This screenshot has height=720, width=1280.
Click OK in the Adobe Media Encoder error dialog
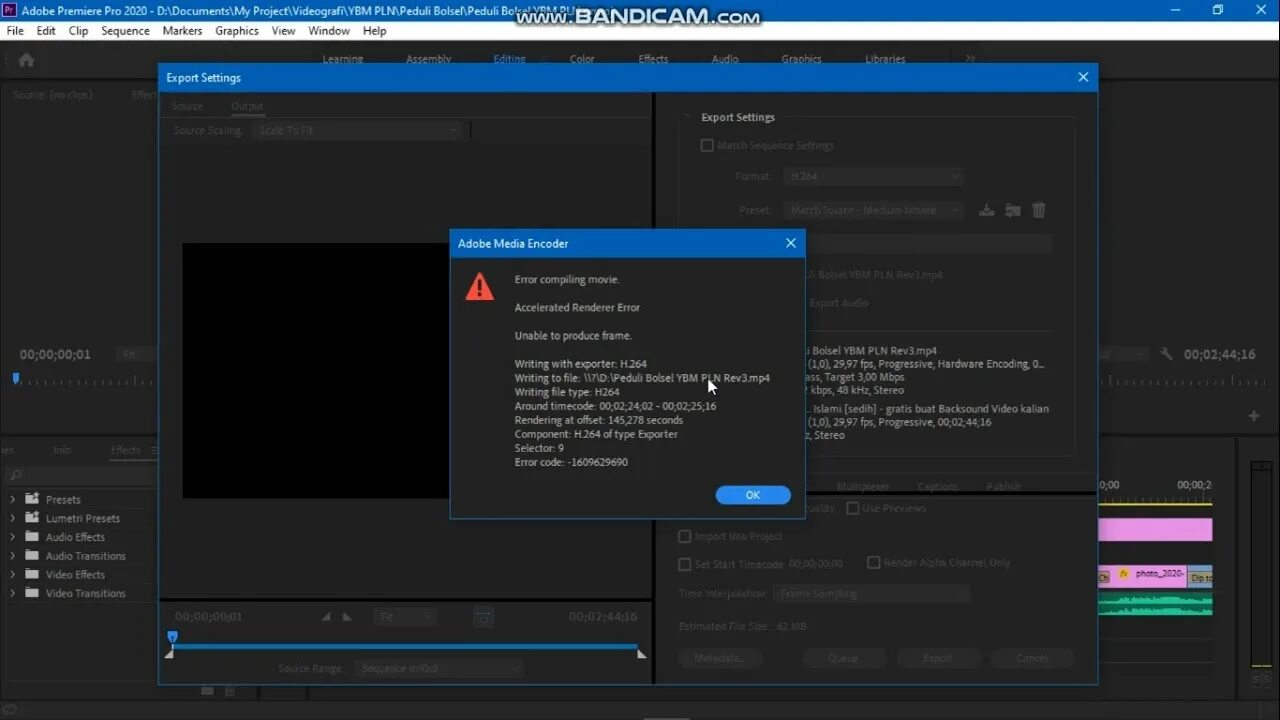point(753,495)
